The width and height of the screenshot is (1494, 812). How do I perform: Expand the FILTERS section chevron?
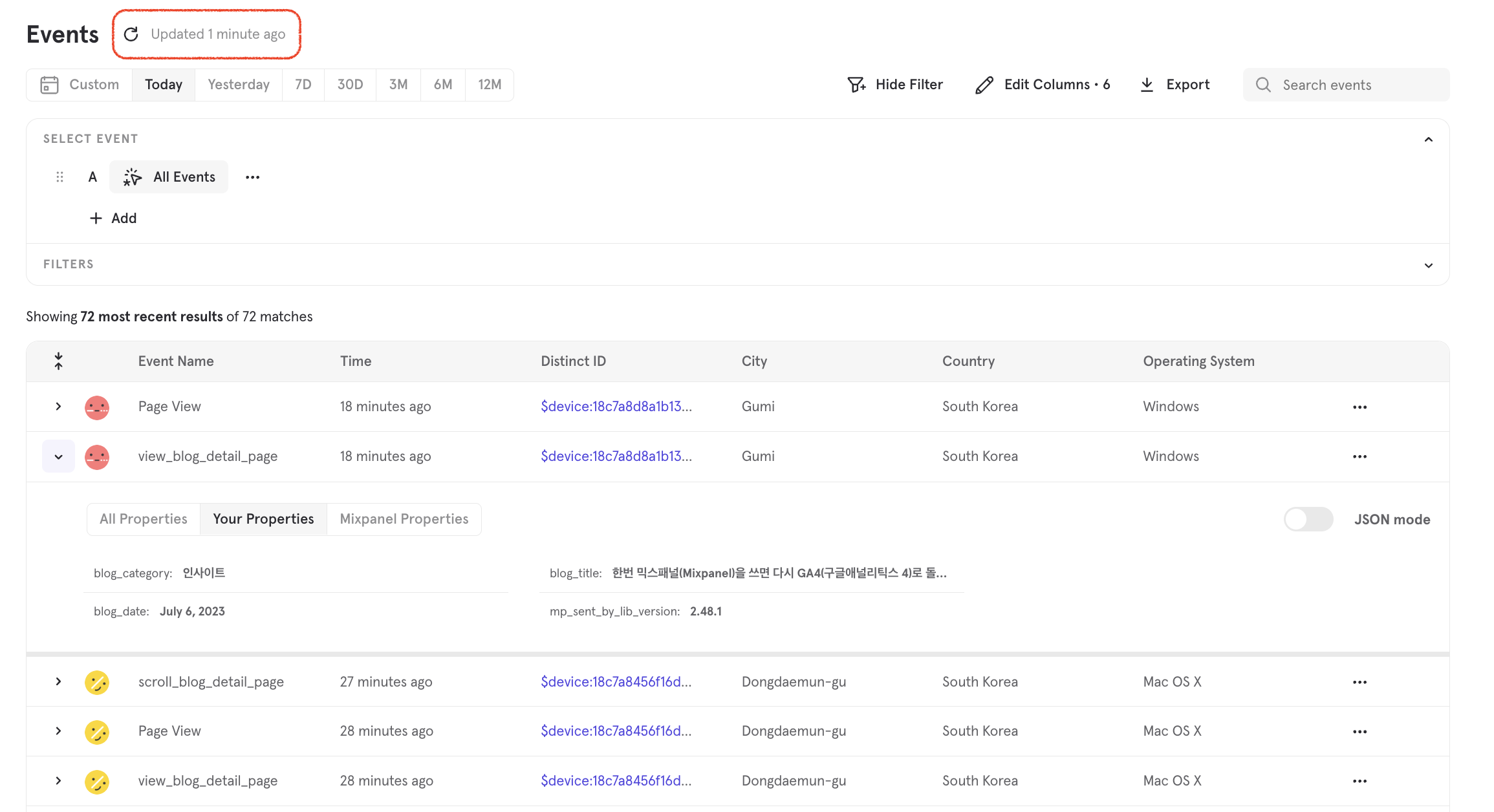[1428, 265]
